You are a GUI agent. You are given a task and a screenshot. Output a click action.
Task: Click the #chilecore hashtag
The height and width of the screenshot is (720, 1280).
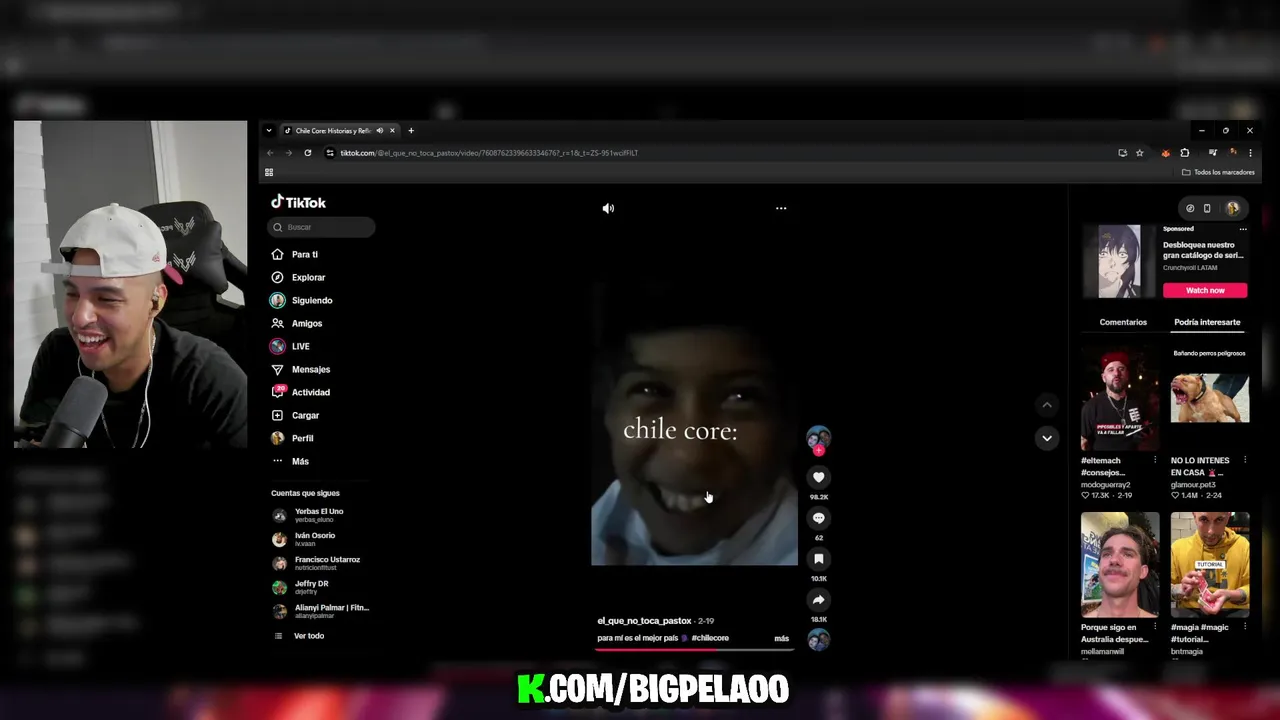[710, 638]
